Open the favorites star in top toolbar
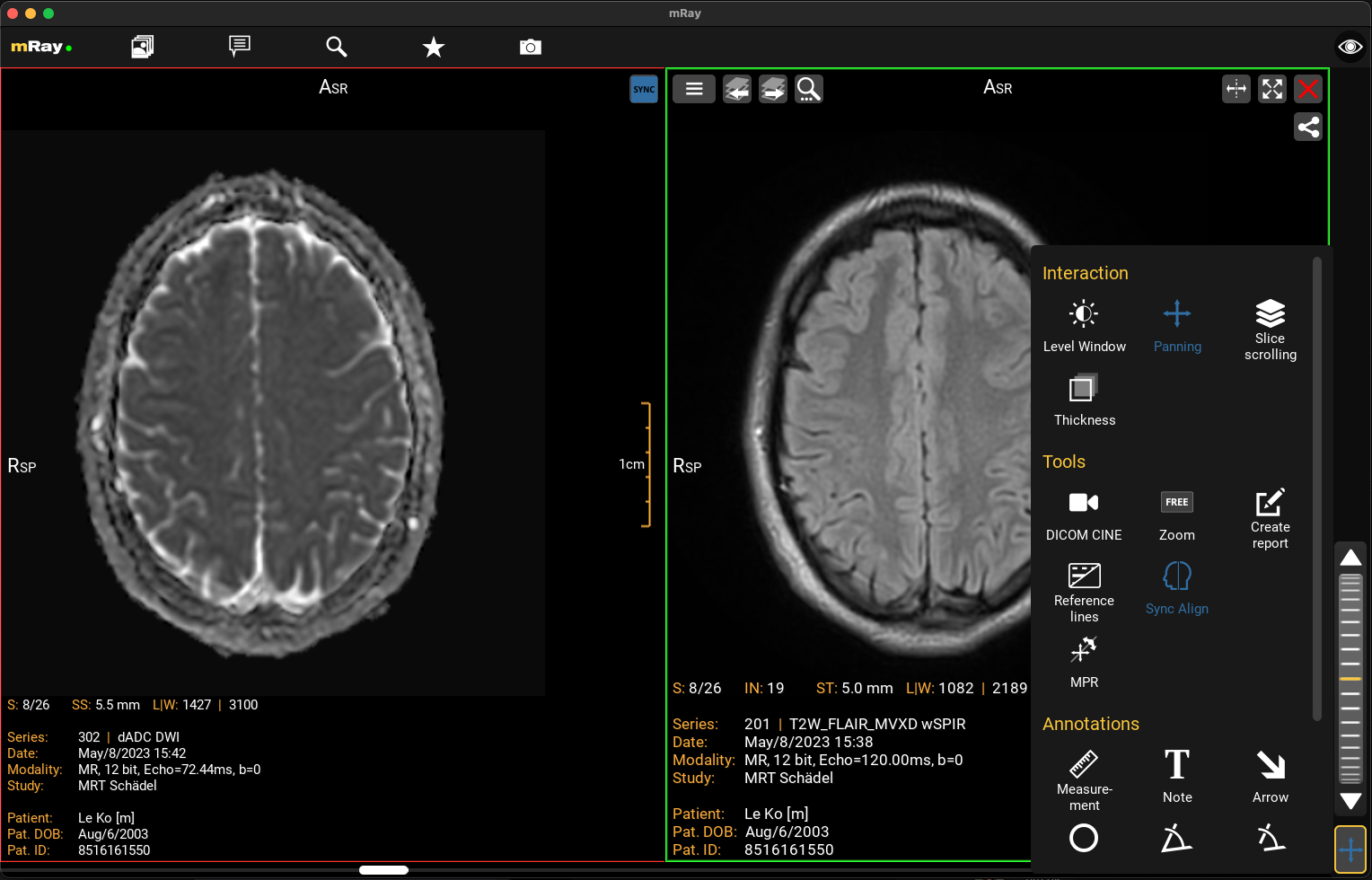Viewport: 1372px width, 880px height. click(434, 47)
